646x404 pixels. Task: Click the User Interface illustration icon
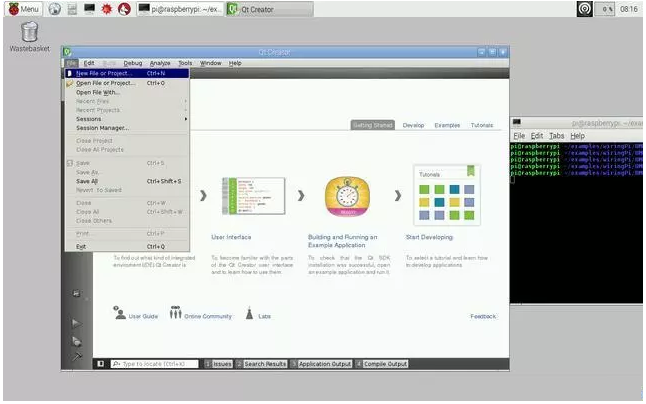coord(254,196)
